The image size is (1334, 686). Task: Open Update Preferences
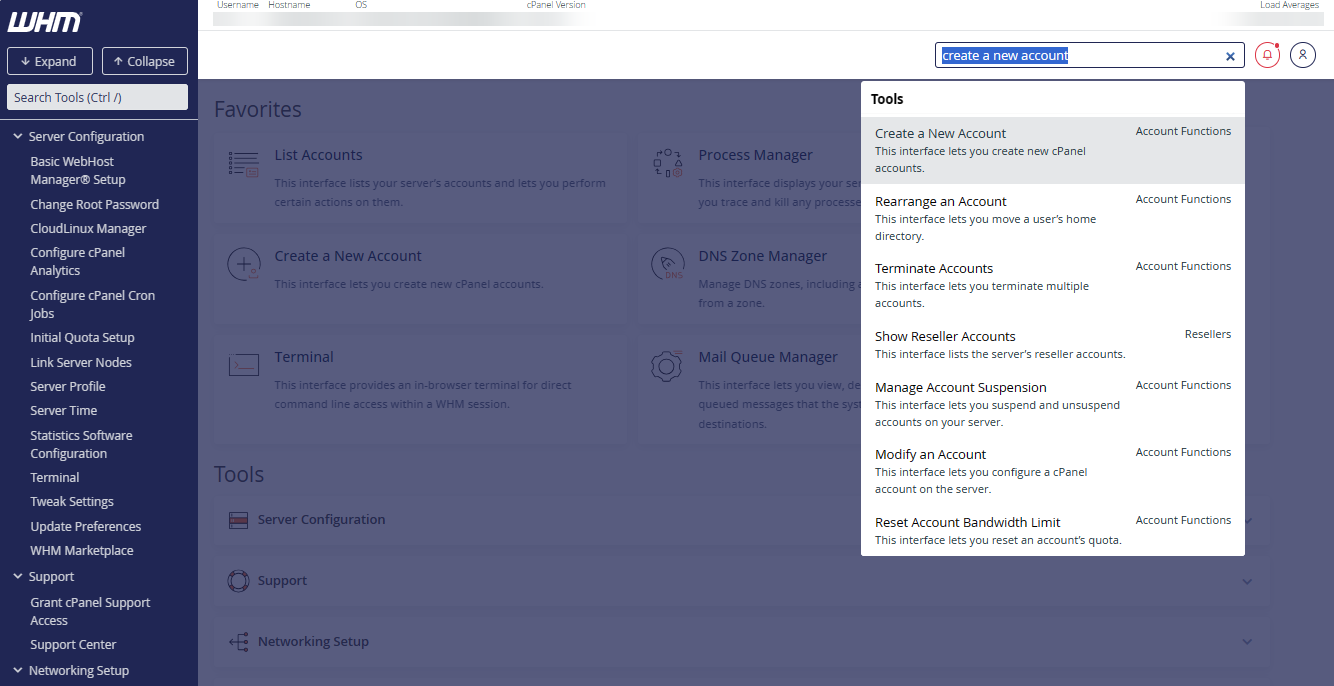[86, 527]
